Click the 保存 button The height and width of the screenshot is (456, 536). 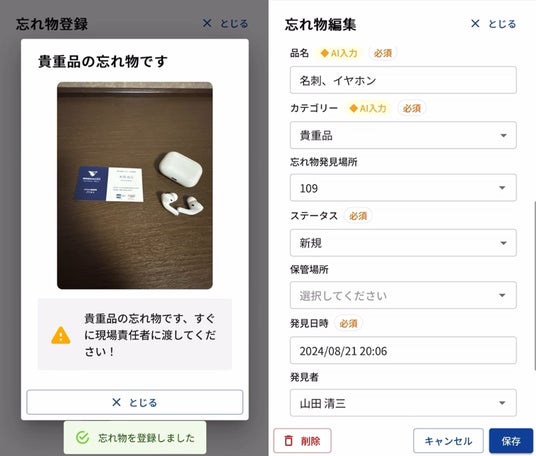click(x=511, y=441)
